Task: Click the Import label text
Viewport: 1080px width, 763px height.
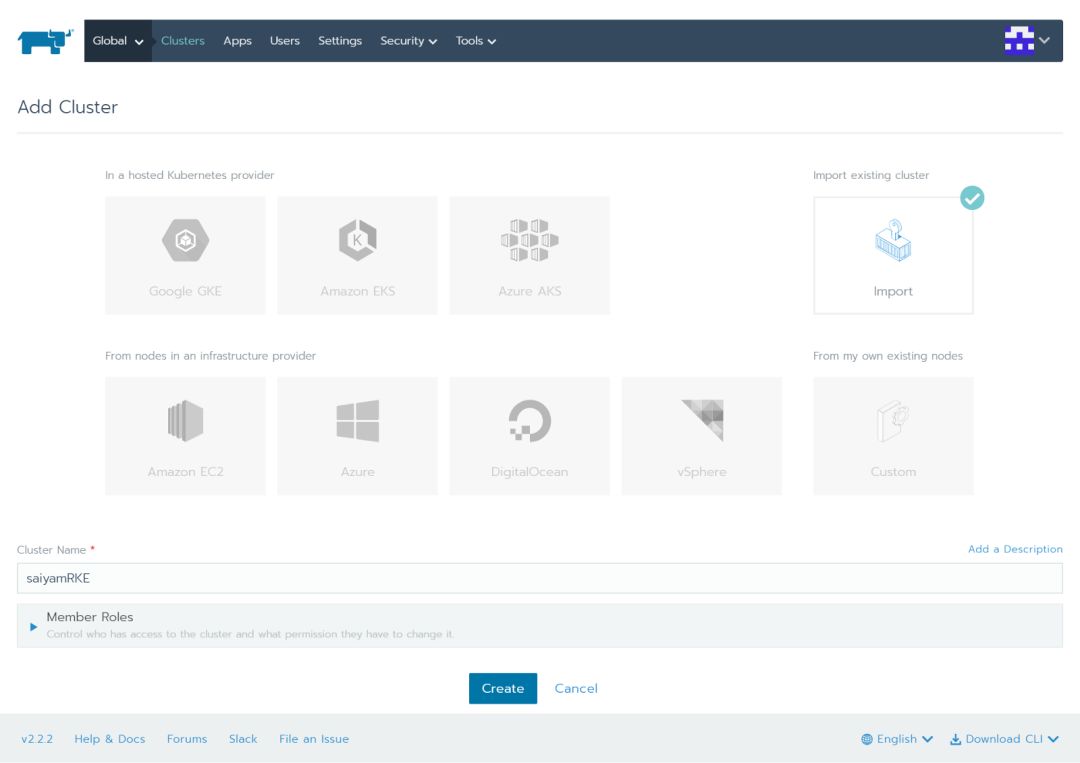Action: (893, 291)
